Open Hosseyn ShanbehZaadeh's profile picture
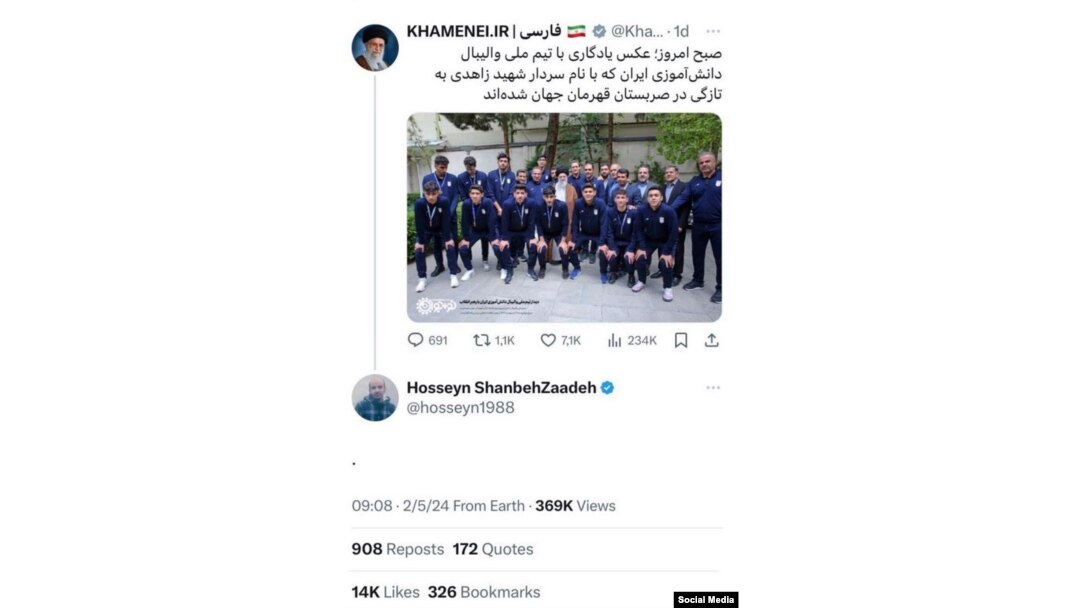 click(x=375, y=398)
